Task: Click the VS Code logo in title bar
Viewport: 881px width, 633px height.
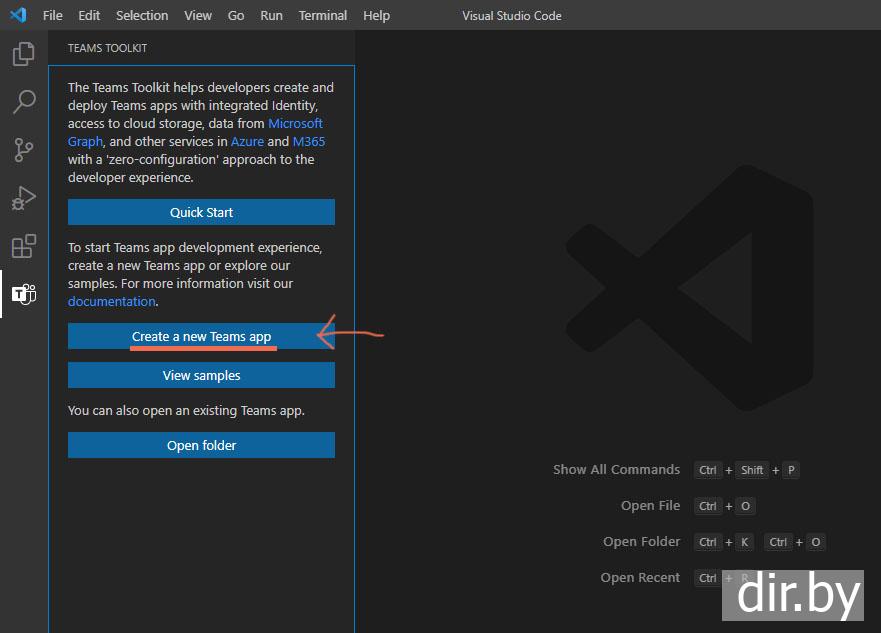Action: coord(18,15)
